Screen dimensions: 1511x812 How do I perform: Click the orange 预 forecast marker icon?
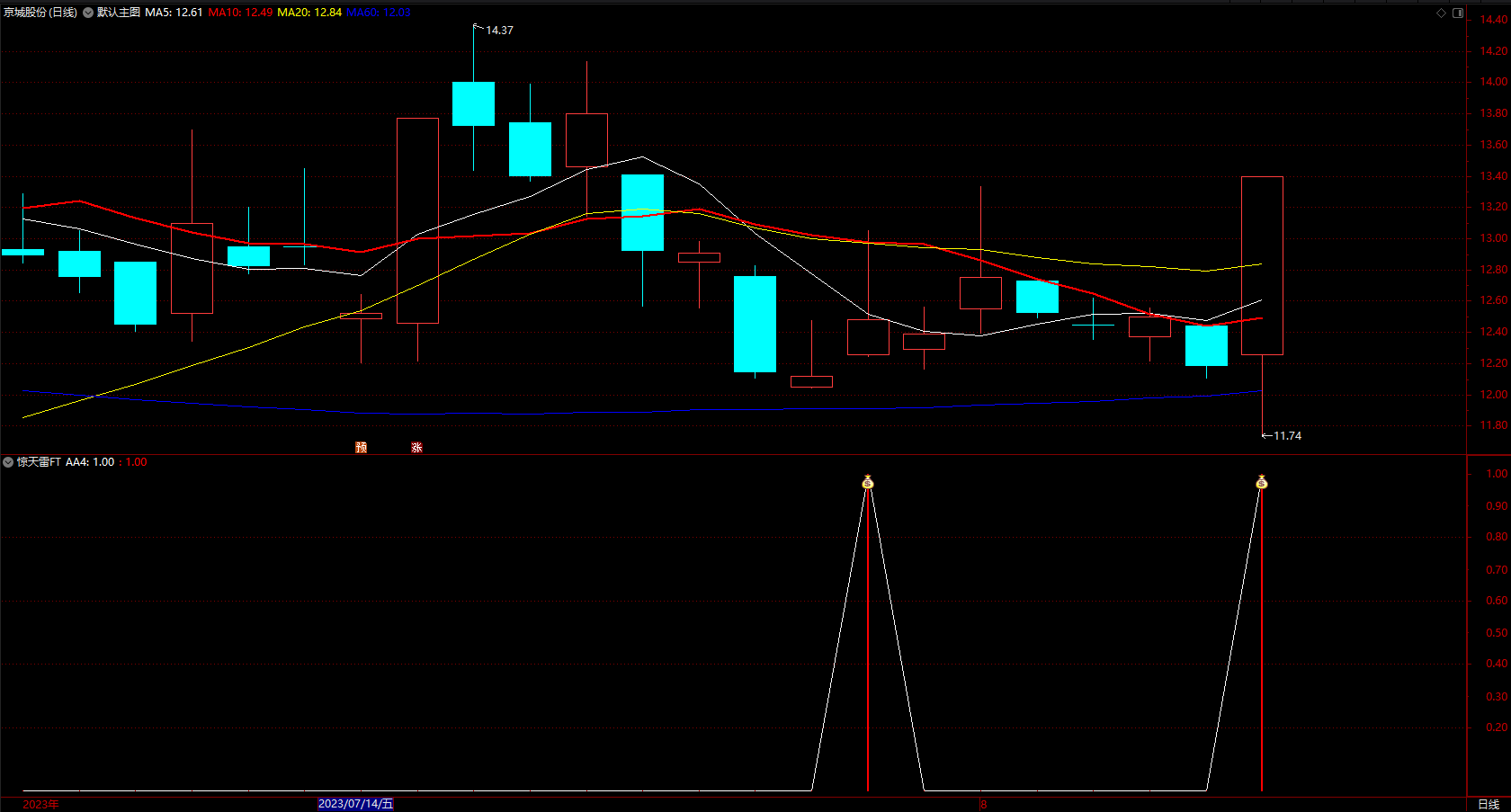(361, 447)
